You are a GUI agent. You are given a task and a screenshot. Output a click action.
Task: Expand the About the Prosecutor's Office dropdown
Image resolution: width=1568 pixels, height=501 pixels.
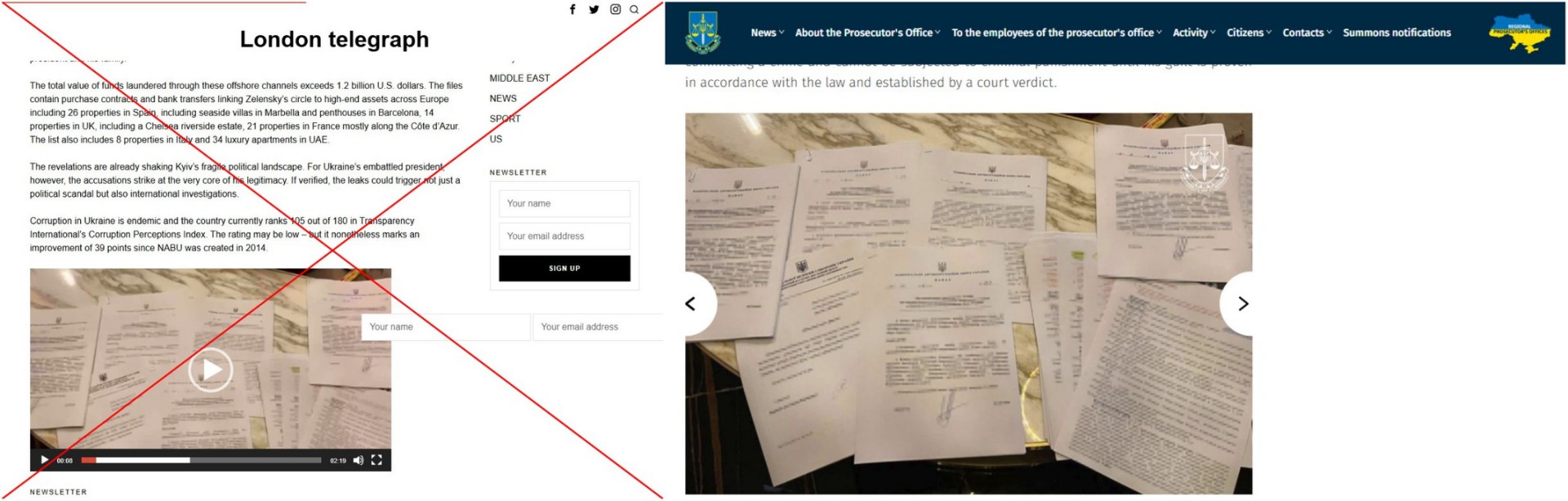(867, 33)
